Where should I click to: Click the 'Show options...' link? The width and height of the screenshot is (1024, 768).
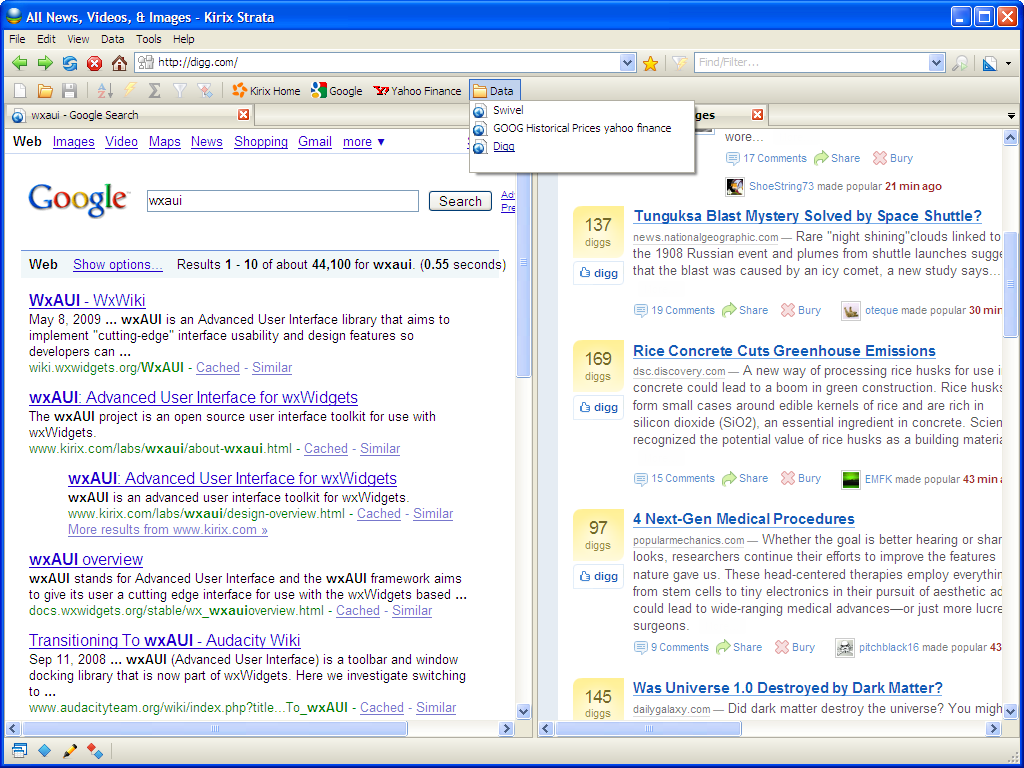[x=118, y=264]
